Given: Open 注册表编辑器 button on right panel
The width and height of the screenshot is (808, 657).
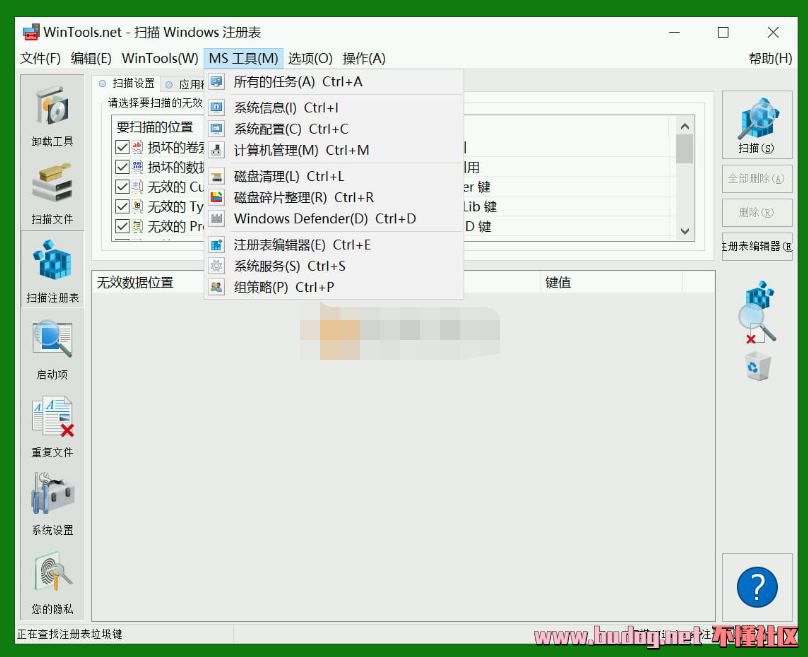Looking at the screenshot, I should [x=757, y=246].
